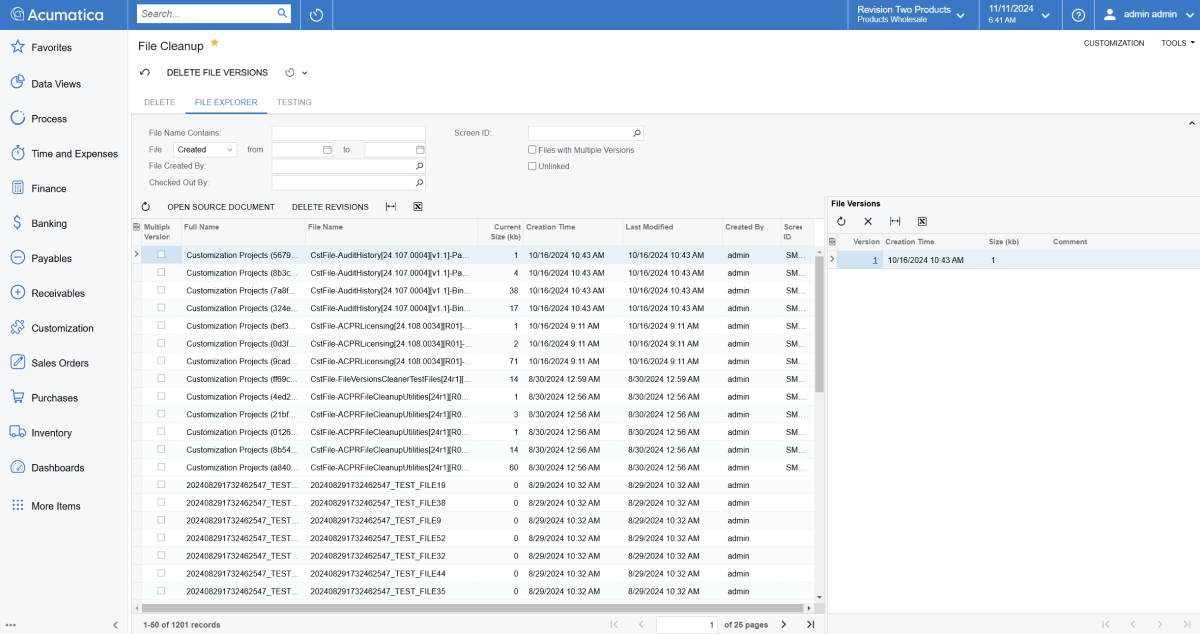Click Delete File Versions button
The width and height of the screenshot is (1200, 634).
(x=217, y=72)
